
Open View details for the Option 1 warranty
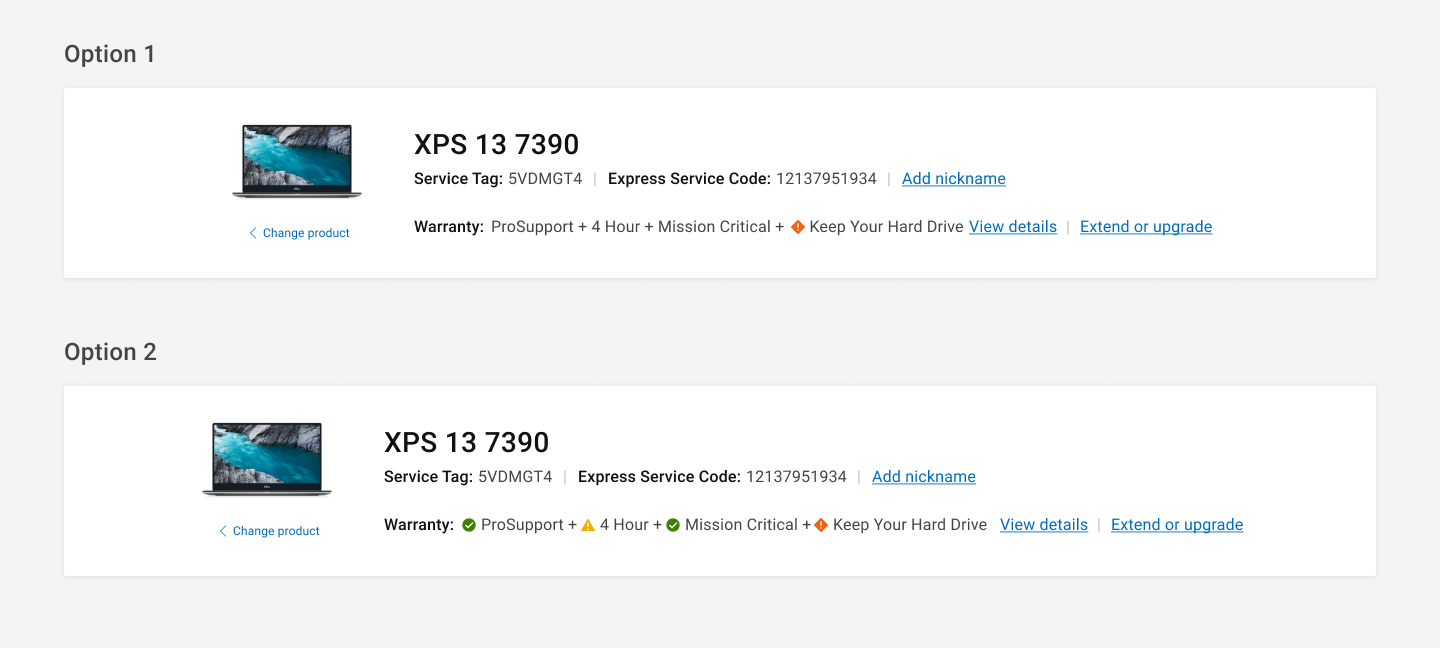tap(1013, 227)
